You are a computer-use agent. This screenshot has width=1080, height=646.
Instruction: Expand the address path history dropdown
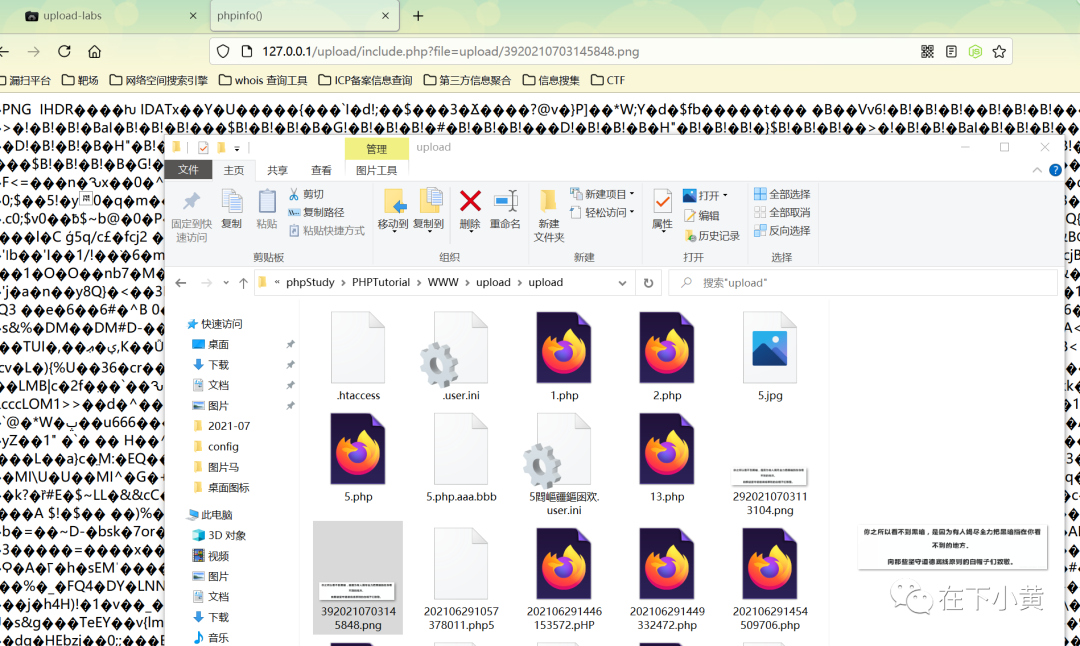tap(622, 283)
